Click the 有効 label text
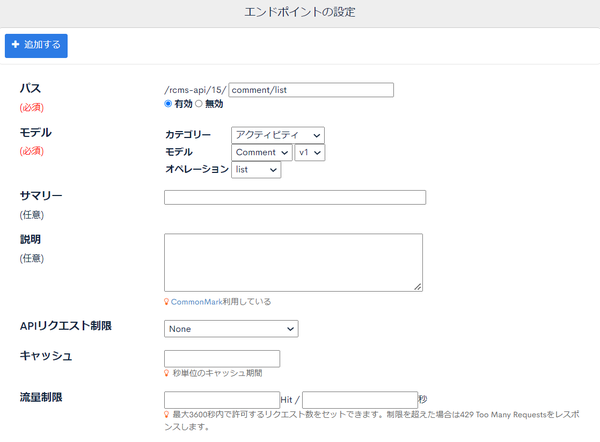Screen dimensions: 600x442 183,104
